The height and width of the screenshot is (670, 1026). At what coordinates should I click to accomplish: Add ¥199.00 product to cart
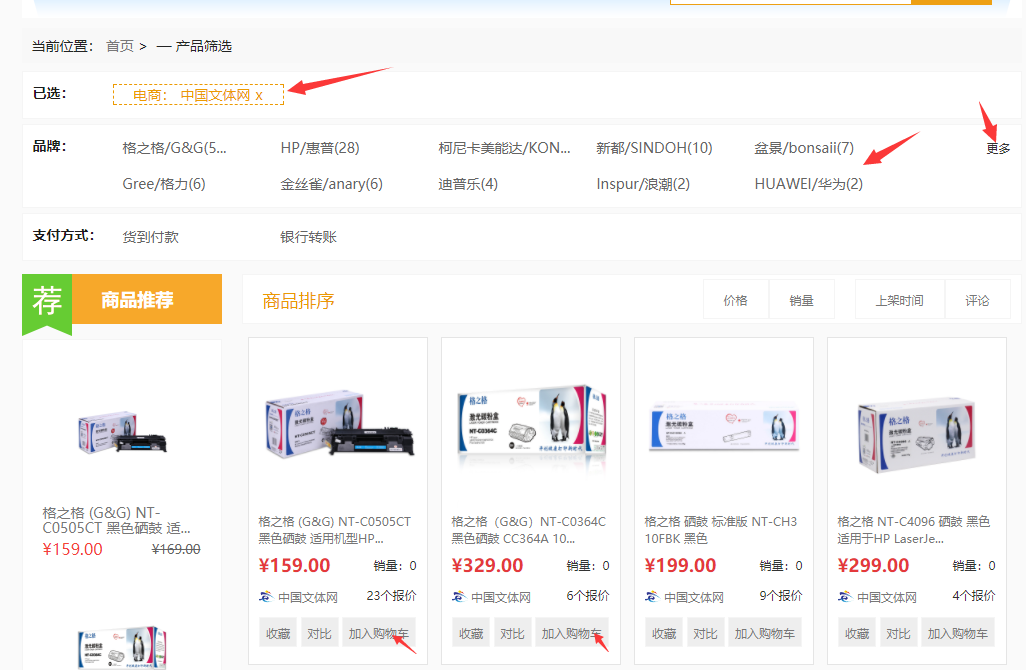pyautogui.click(x=764, y=633)
